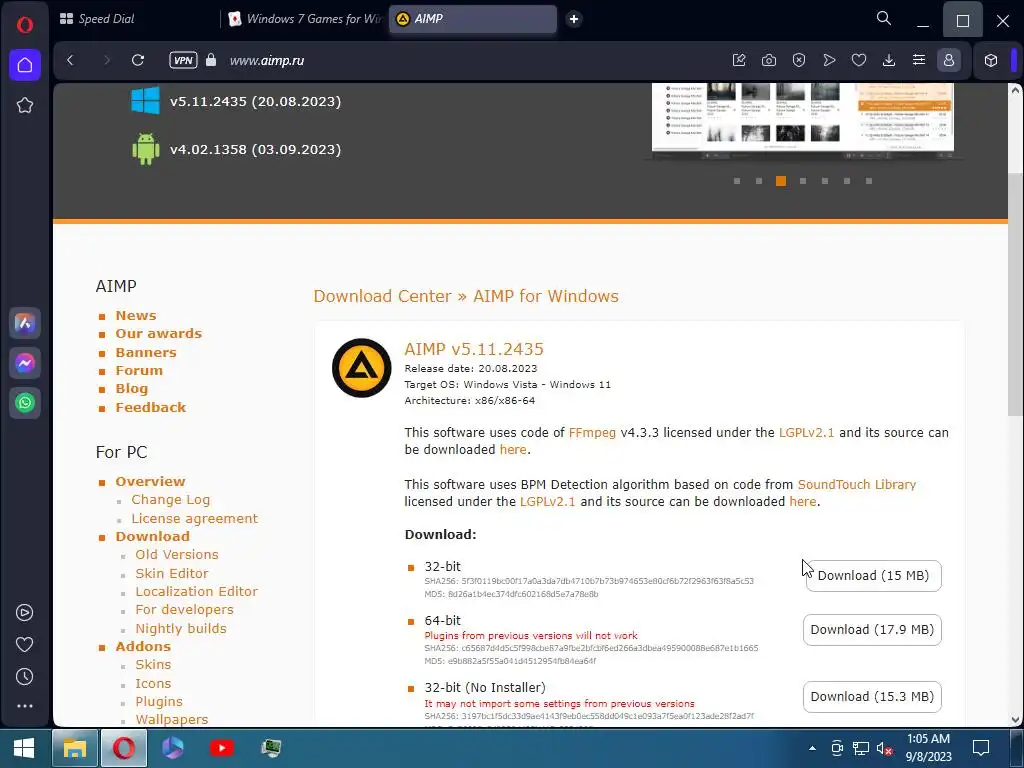Open the Blog link
The height and width of the screenshot is (768, 1024).
[x=131, y=389]
